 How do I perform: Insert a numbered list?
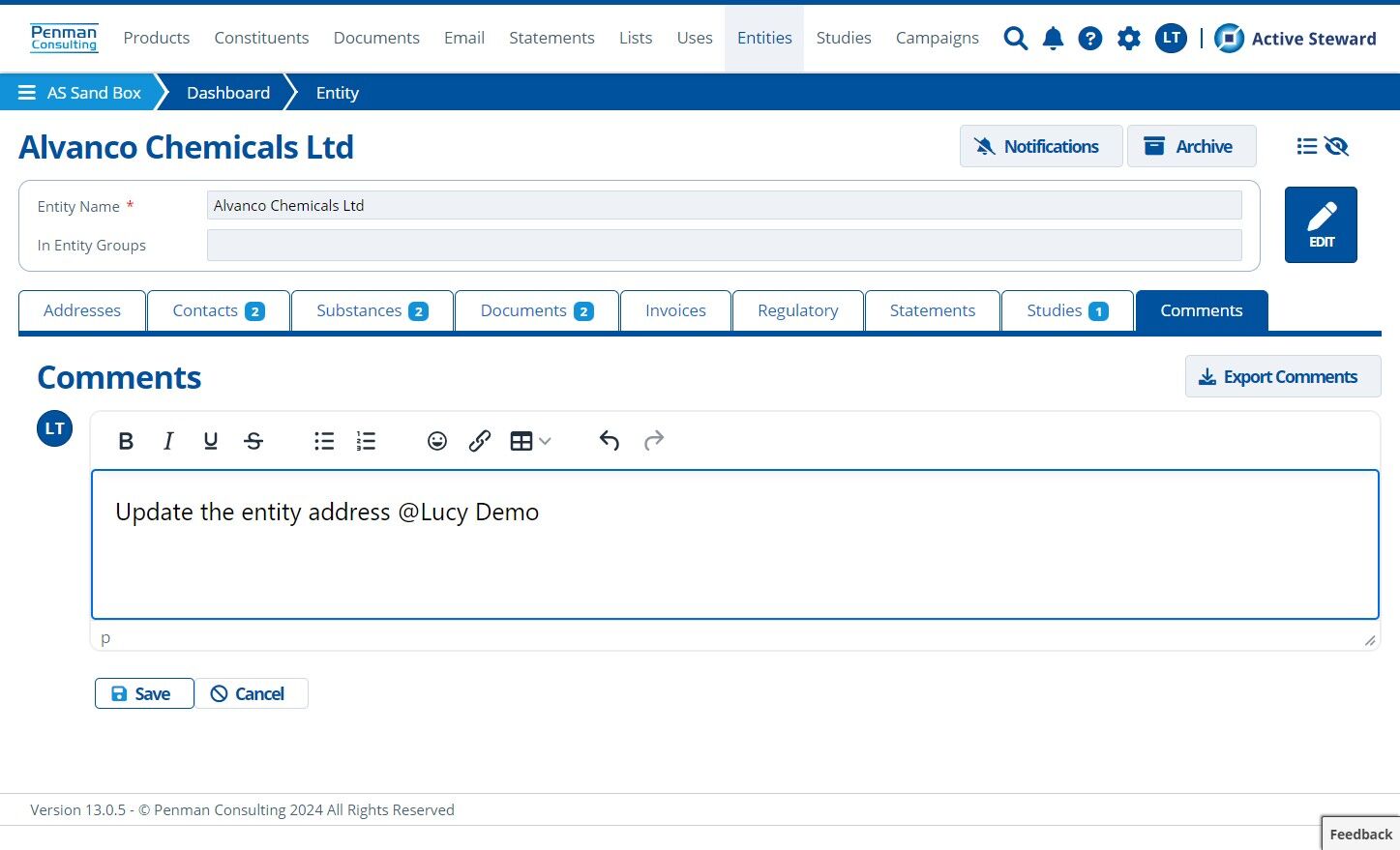tap(366, 441)
